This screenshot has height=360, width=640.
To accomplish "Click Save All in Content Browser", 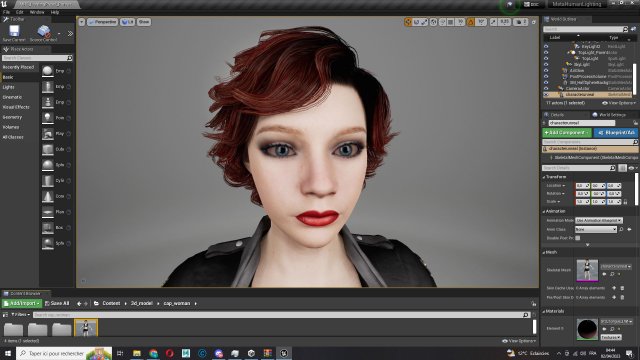I will [57, 303].
